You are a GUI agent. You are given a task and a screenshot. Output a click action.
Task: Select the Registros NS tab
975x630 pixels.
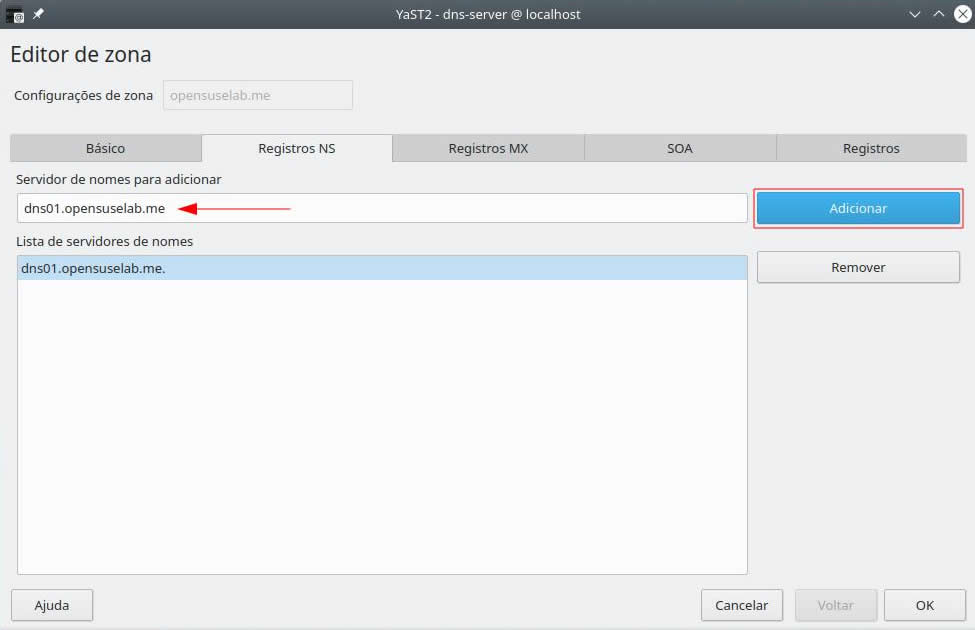pos(297,148)
